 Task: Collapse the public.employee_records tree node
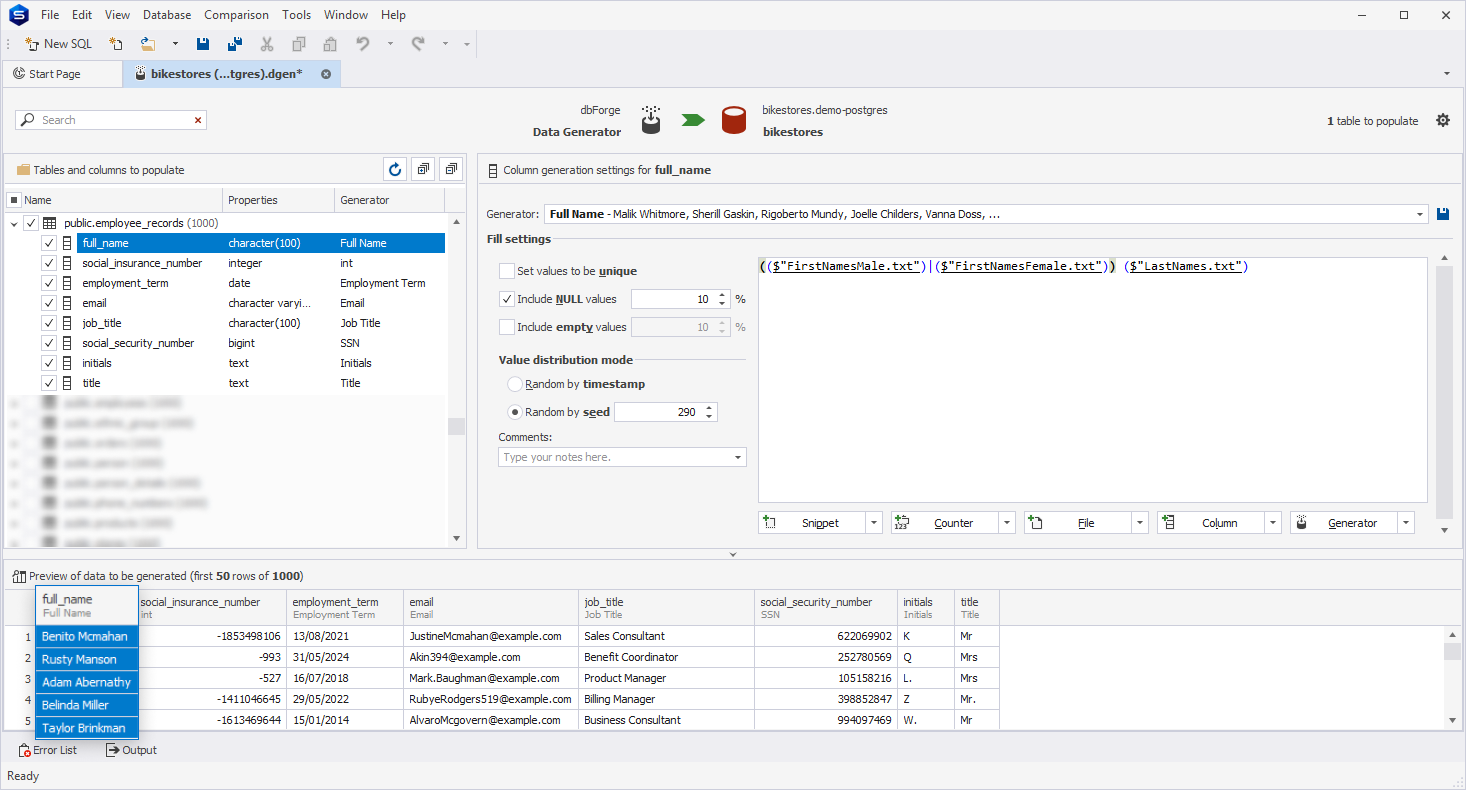(x=14, y=223)
